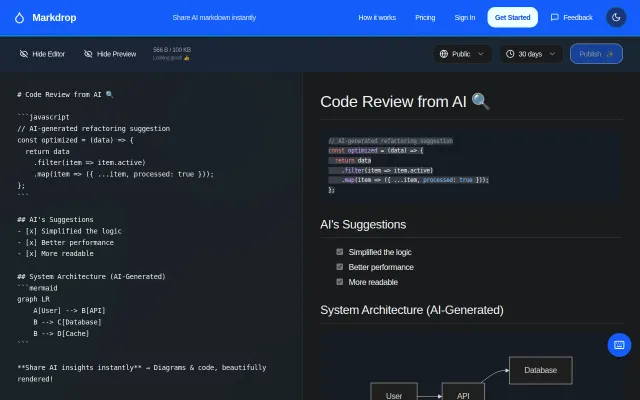
Task: Click the '## AI's Suggestions' editor line
Action: pos(55,220)
